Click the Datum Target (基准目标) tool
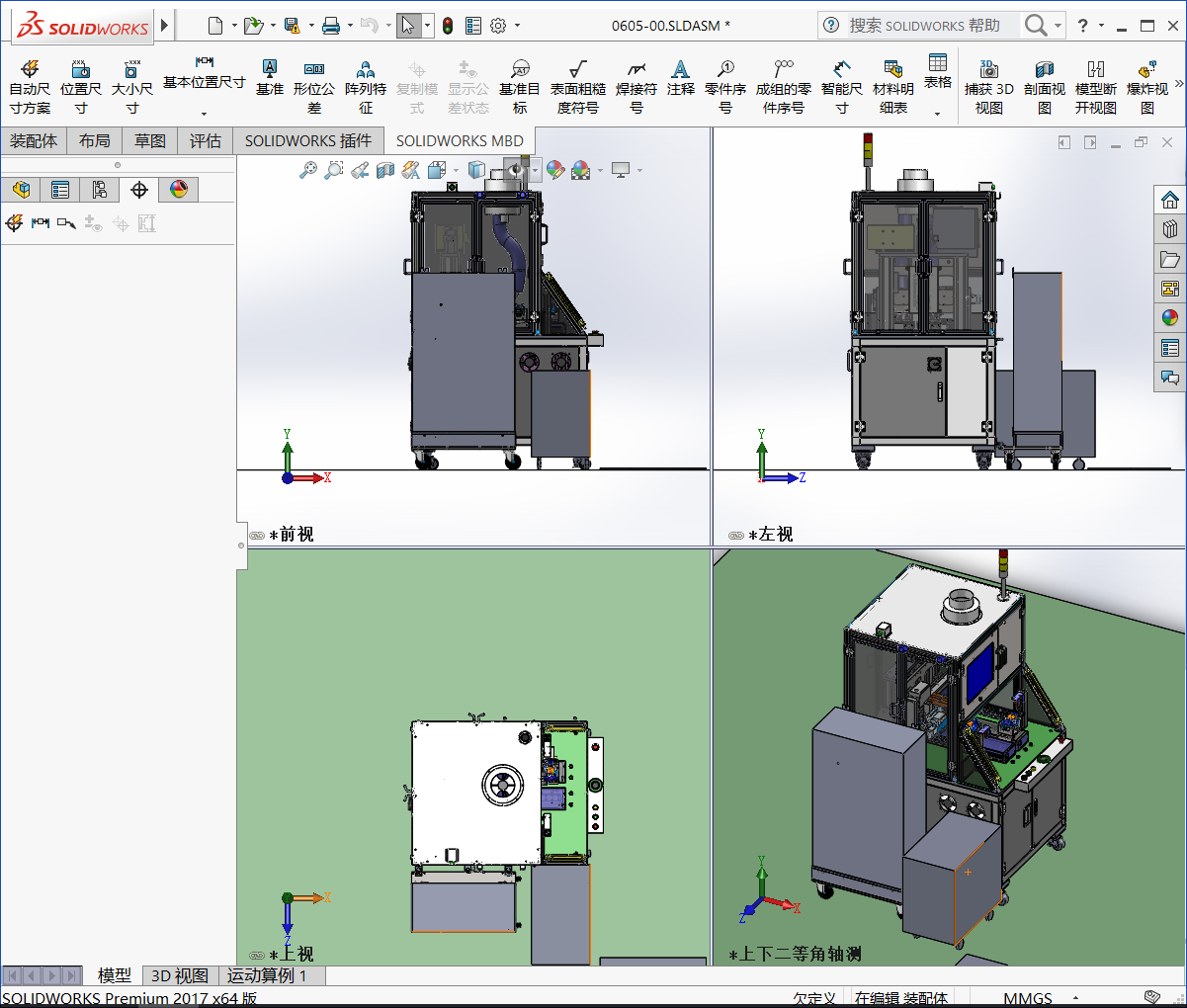This screenshot has height=1008, width=1187. (x=520, y=87)
